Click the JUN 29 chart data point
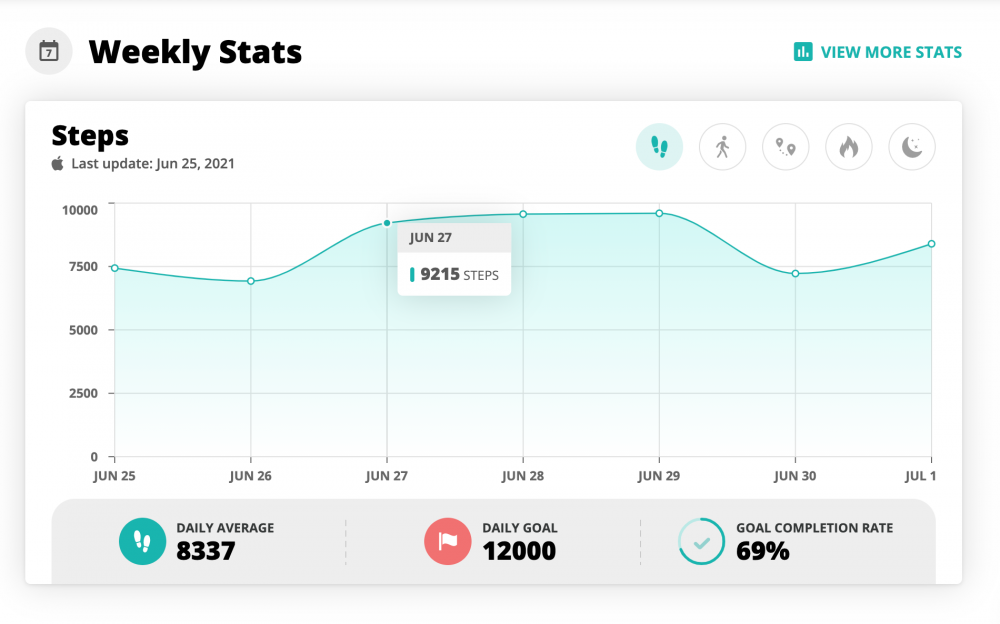The height and width of the screenshot is (624, 1000). (x=659, y=213)
